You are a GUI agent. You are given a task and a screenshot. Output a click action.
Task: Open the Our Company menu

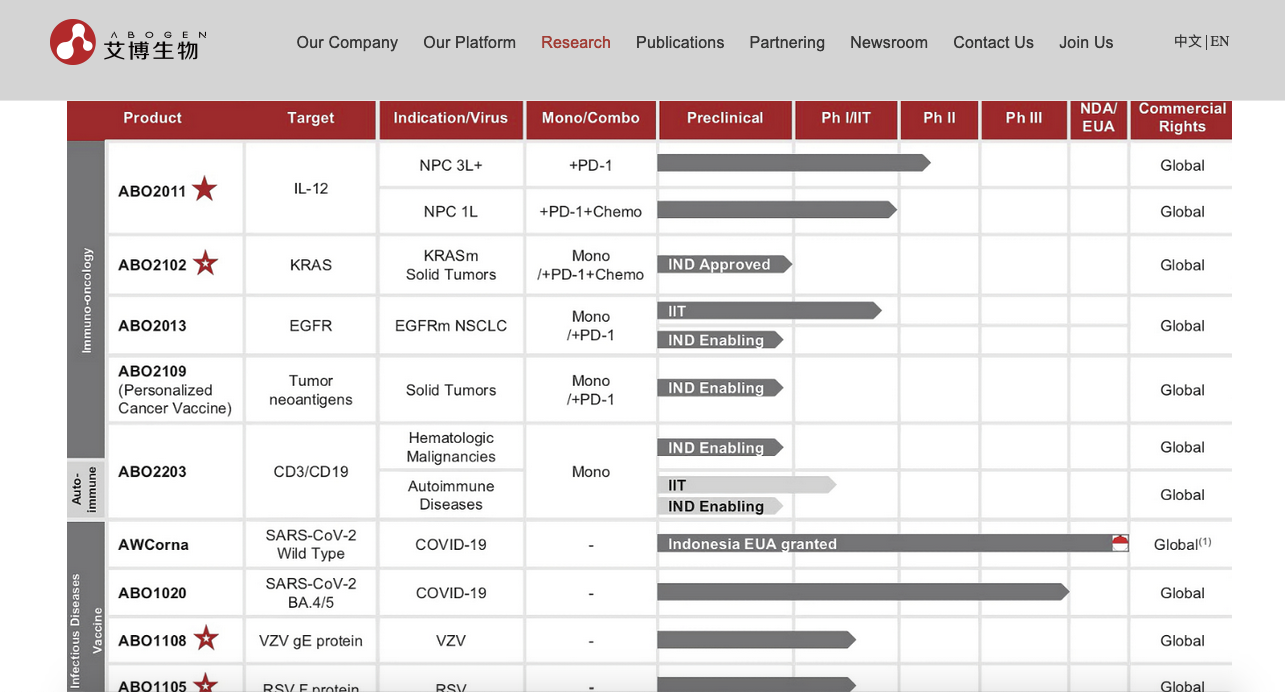point(347,42)
